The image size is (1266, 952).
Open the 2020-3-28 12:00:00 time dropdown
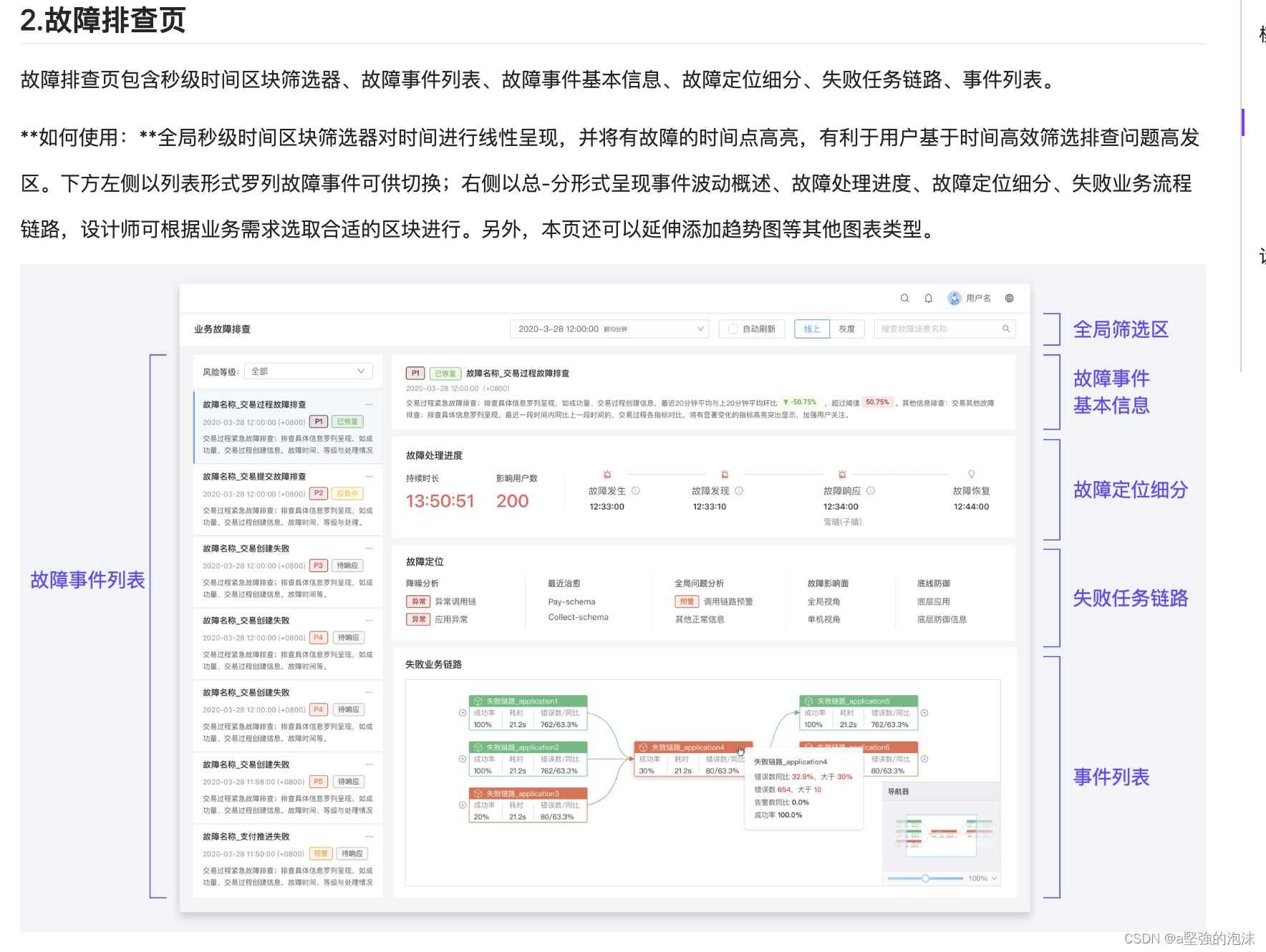click(609, 329)
